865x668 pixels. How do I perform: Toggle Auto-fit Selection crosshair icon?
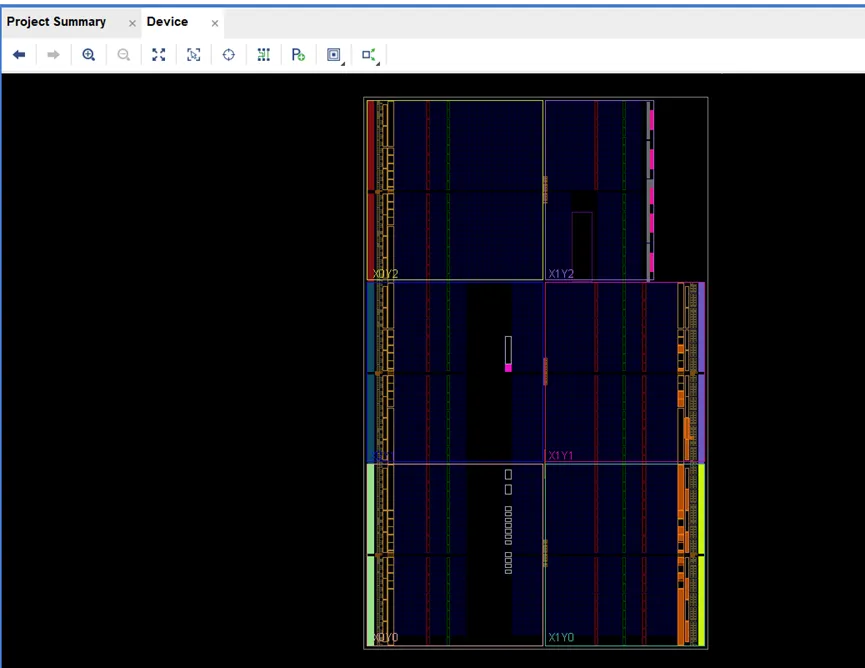229,55
